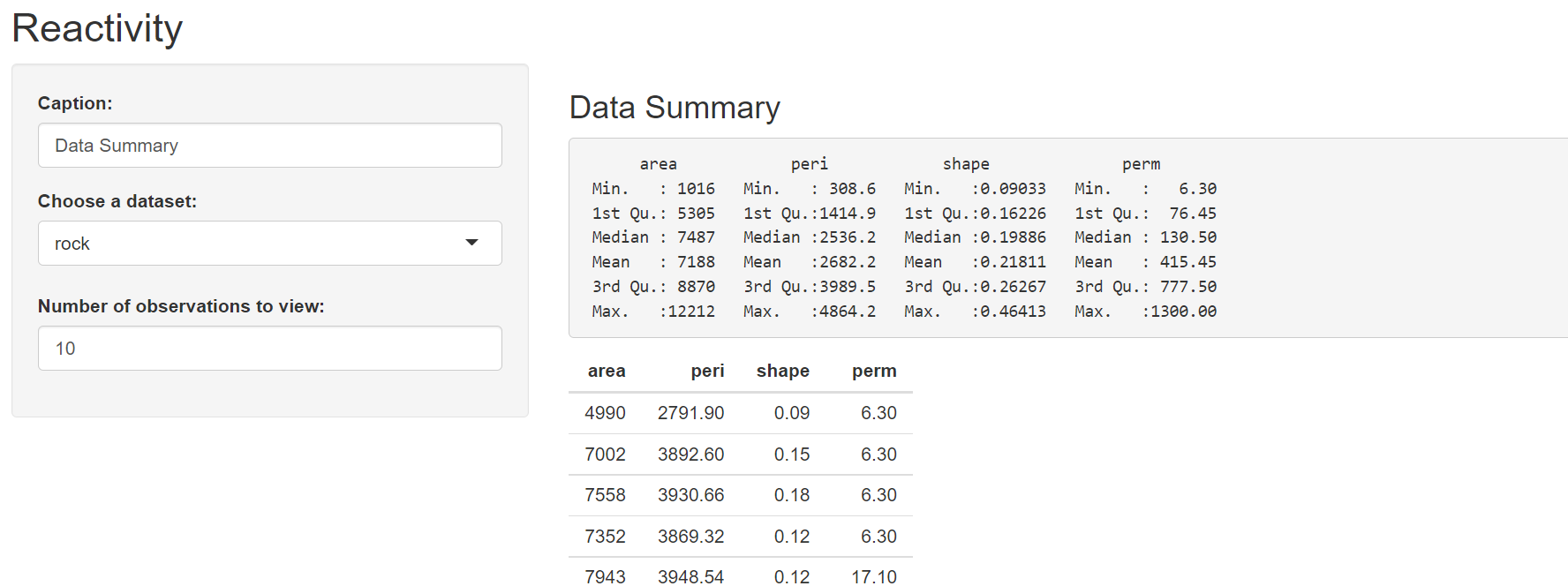Click the Caption: label
Viewport: 1568px width, 586px height.
click(75, 103)
